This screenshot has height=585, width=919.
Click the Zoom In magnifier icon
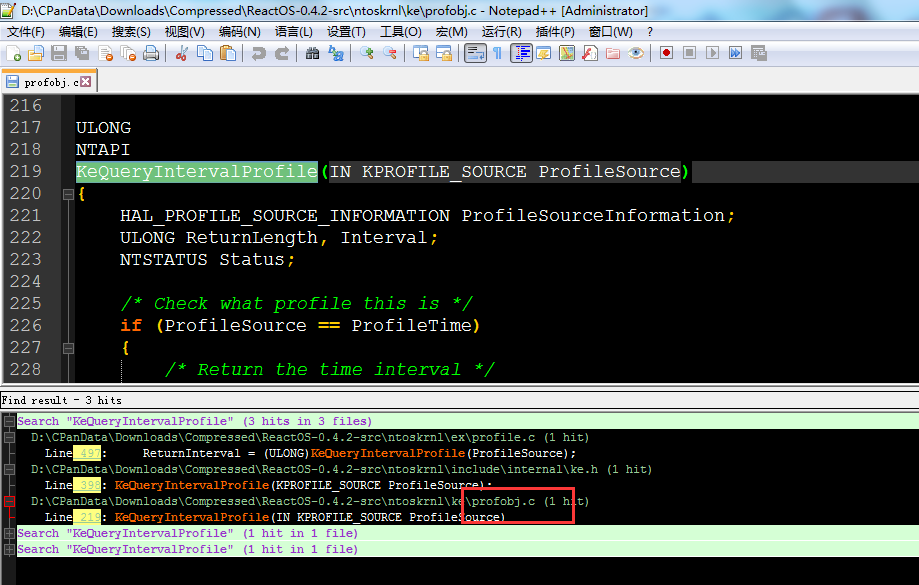(367, 53)
